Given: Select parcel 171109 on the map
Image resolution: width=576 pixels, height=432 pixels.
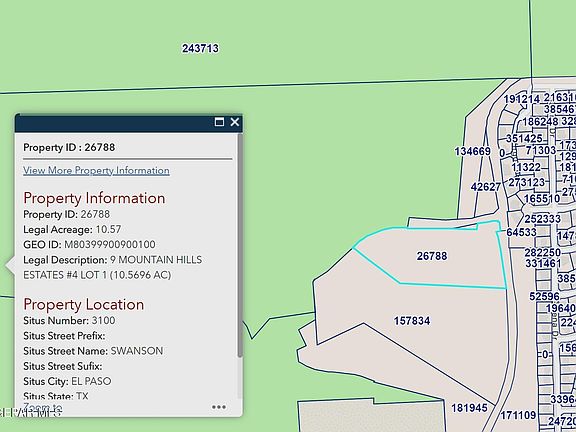Looking at the screenshot, I should [518, 415].
